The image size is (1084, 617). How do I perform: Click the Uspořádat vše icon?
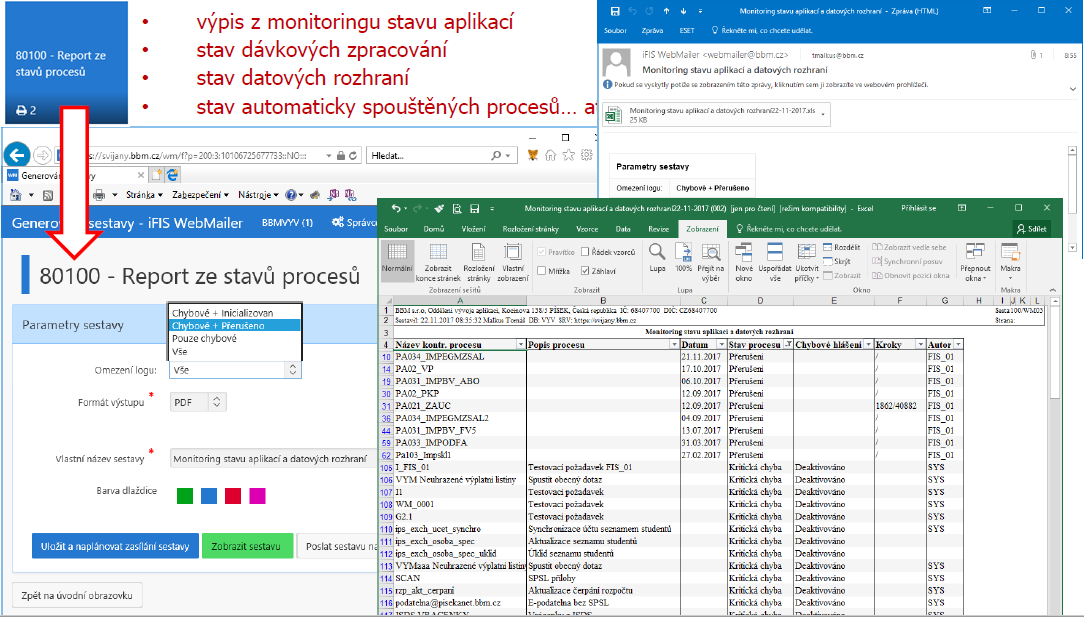pyautogui.click(x=775, y=261)
